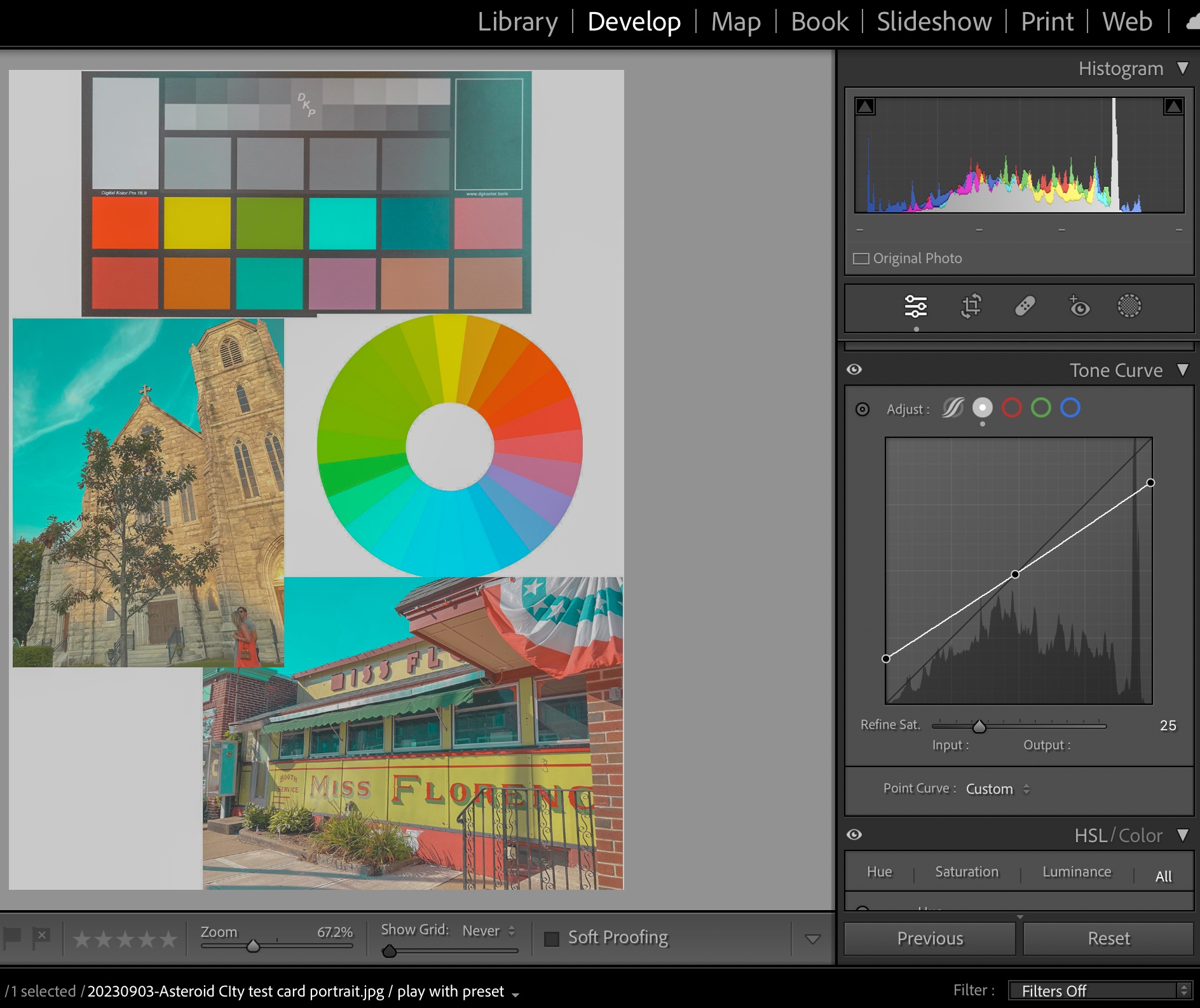Activate the Tone Curve target adjustment tool
The height and width of the screenshot is (1008, 1200).
862,409
